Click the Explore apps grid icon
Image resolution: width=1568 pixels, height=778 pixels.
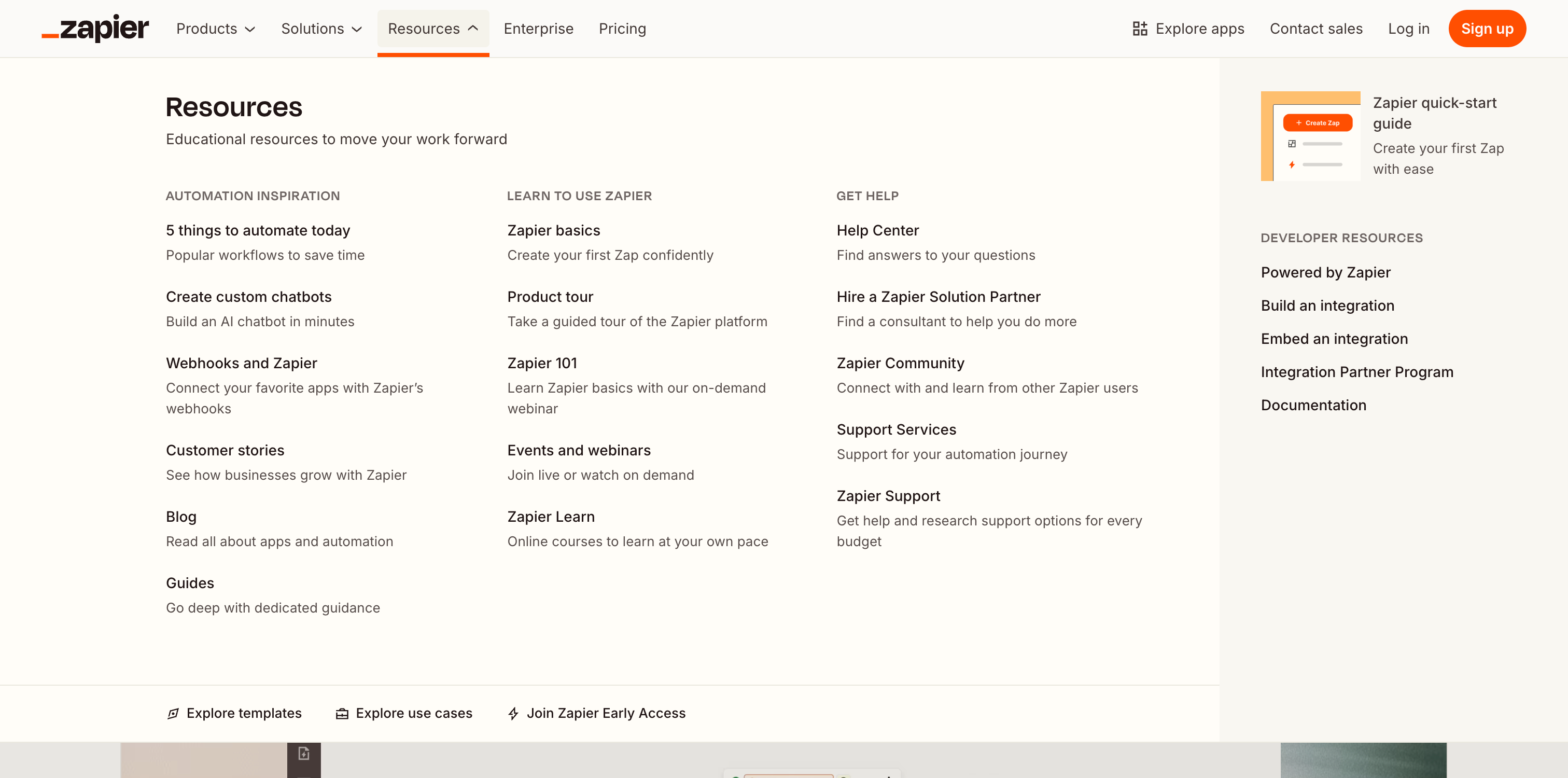1140,29
